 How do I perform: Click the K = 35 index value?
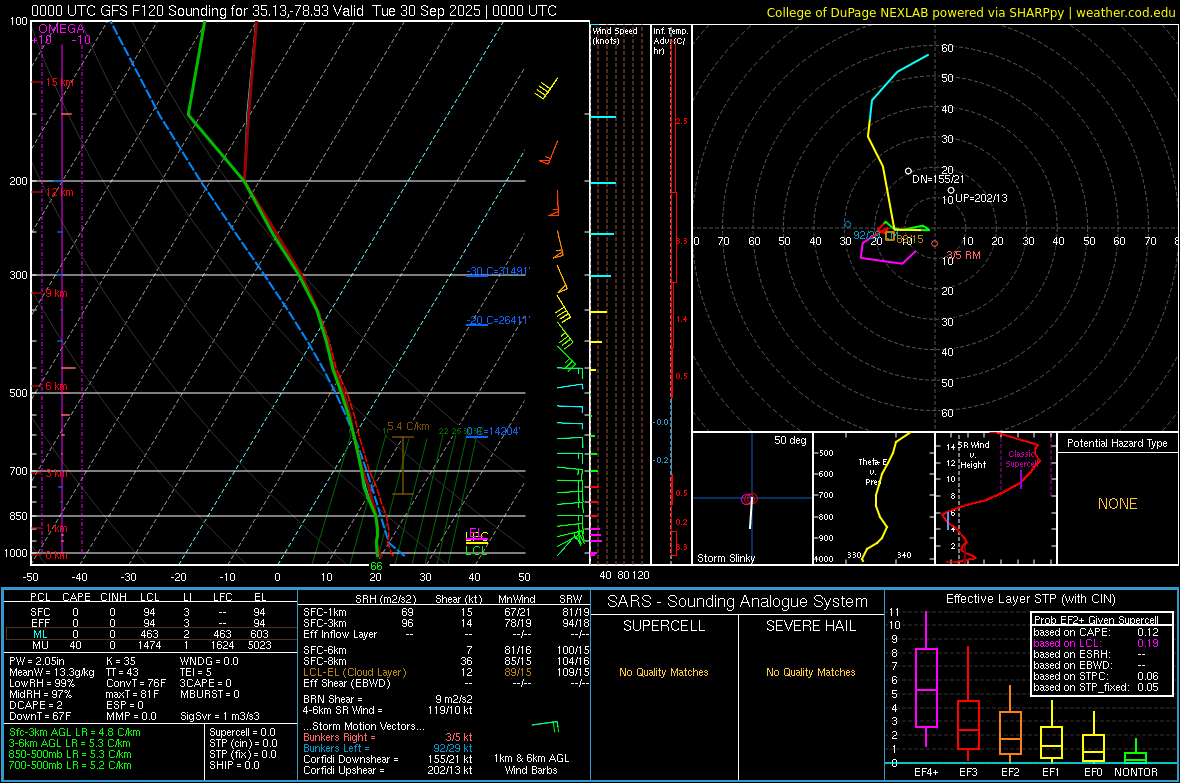(x=121, y=661)
